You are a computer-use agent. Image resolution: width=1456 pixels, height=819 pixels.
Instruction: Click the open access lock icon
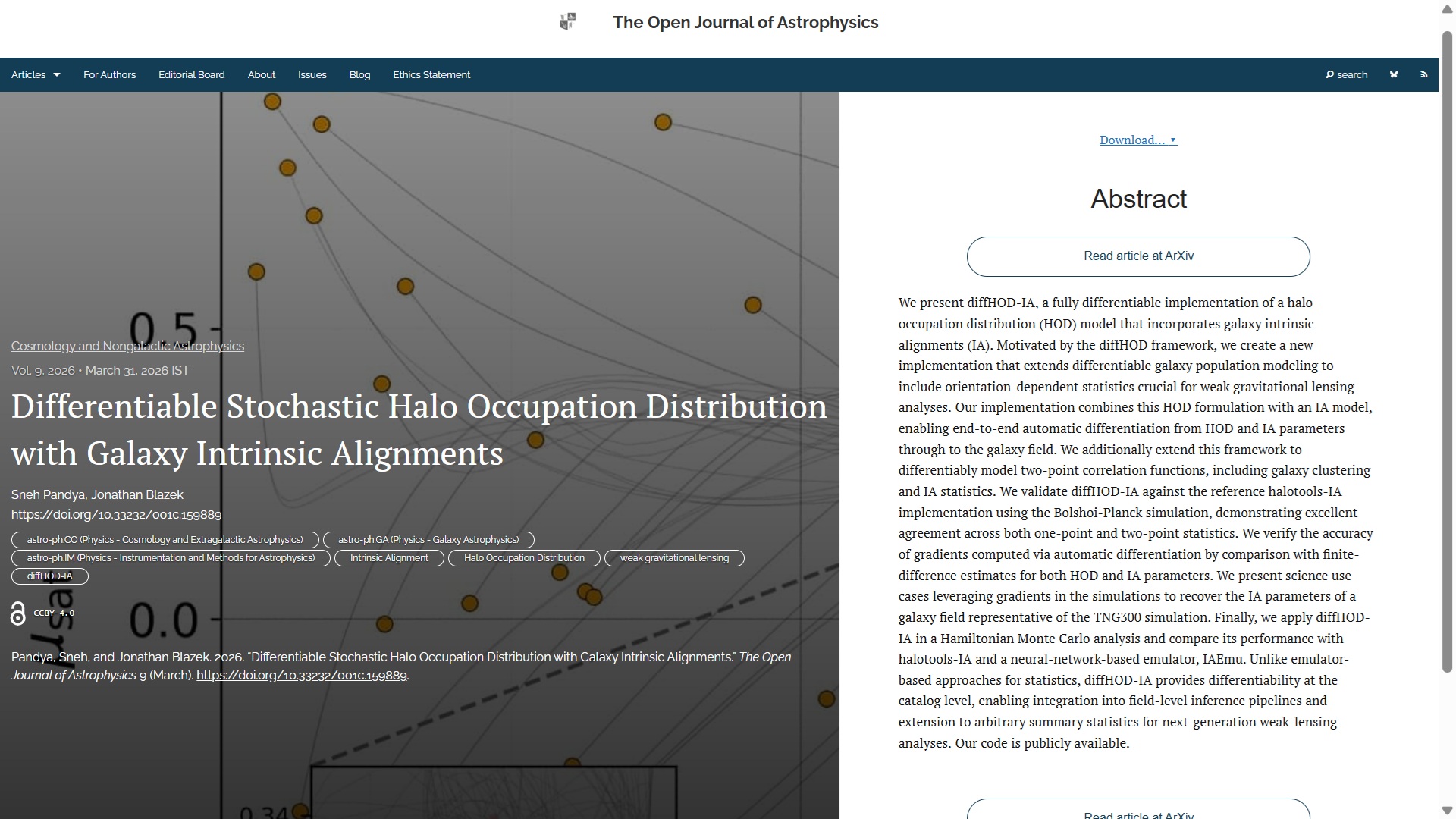pyautogui.click(x=18, y=613)
